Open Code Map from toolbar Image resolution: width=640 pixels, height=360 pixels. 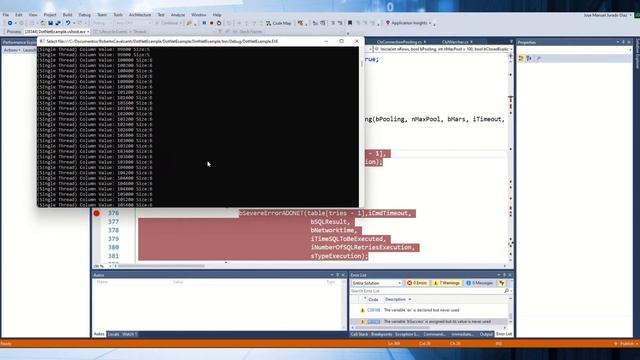point(278,23)
